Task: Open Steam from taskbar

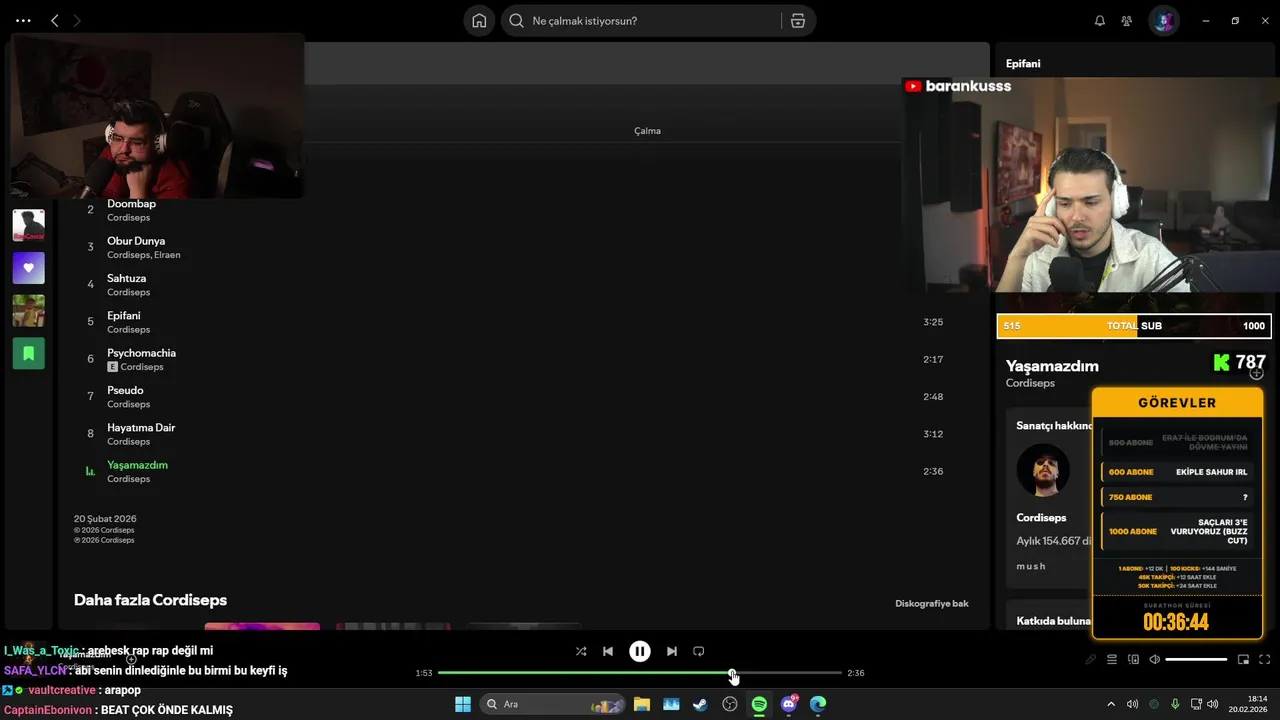Action: tap(700, 704)
